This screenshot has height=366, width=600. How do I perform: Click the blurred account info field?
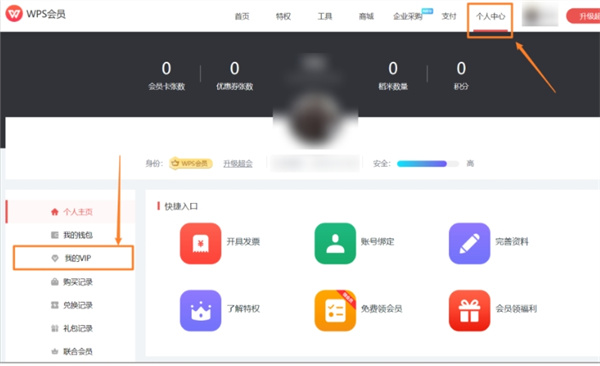pyautogui.click(x=315, y=163)
